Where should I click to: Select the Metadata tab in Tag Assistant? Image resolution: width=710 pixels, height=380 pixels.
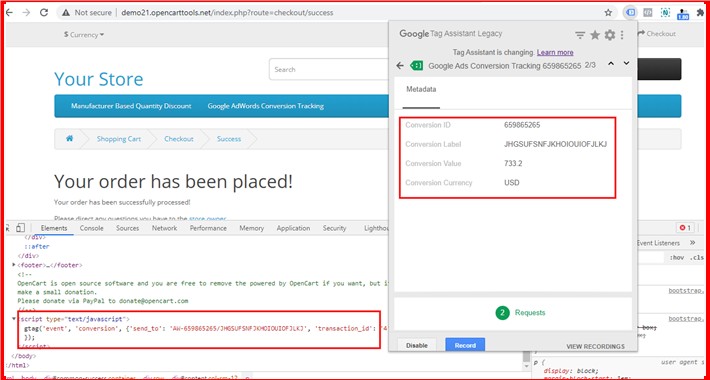tap(421, 89)
